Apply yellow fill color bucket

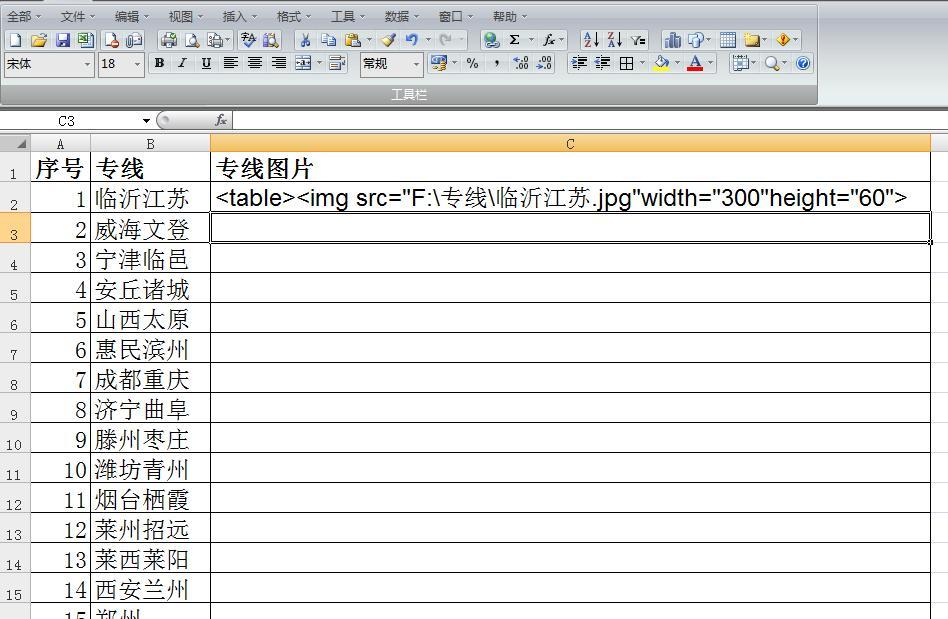tap(663, 63)
